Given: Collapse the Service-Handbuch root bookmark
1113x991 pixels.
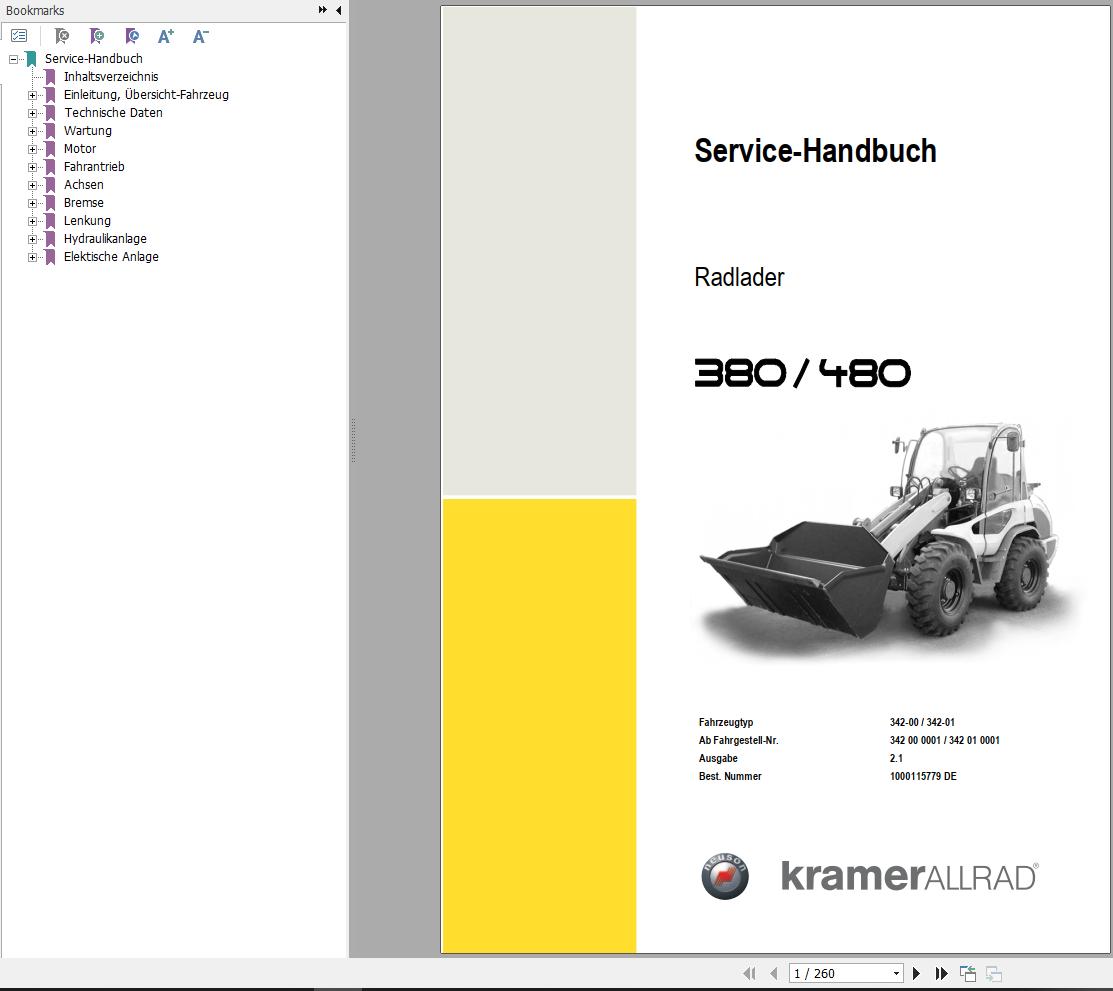Looking at the screenshot, I should (13, 60).
